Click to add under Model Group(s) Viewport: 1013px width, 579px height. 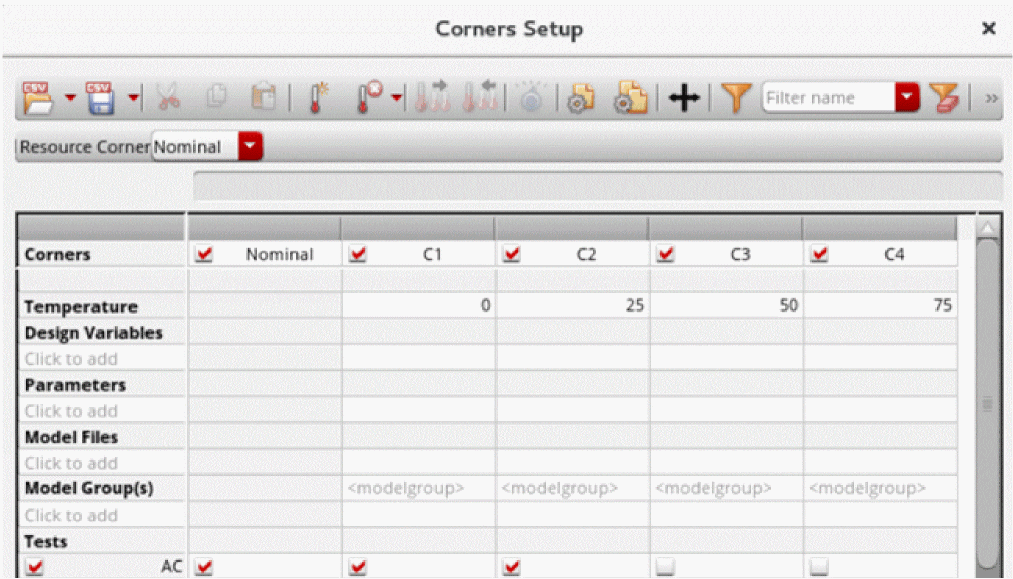tap(71, 516)
